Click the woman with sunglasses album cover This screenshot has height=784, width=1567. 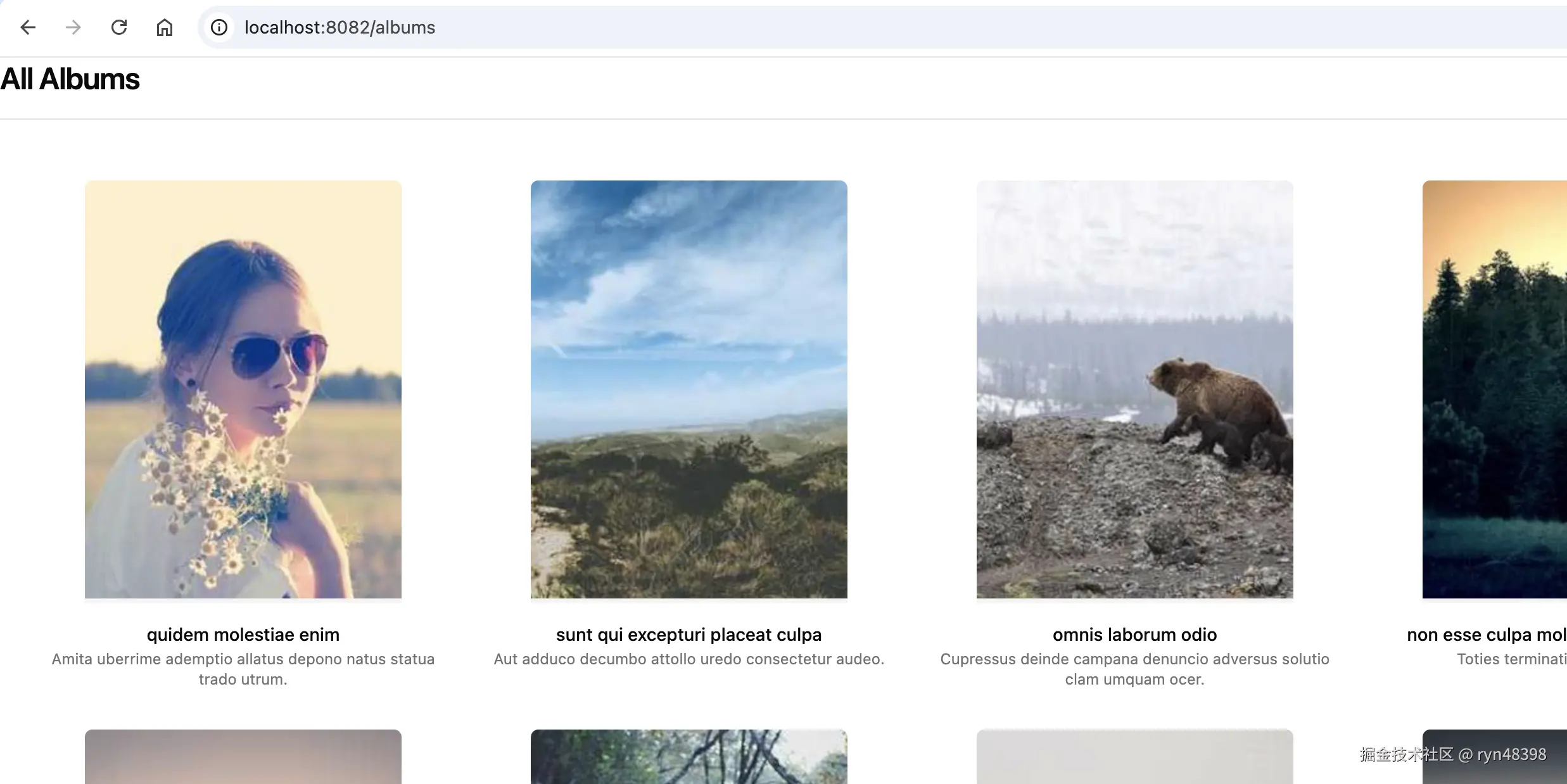point(243,390)
